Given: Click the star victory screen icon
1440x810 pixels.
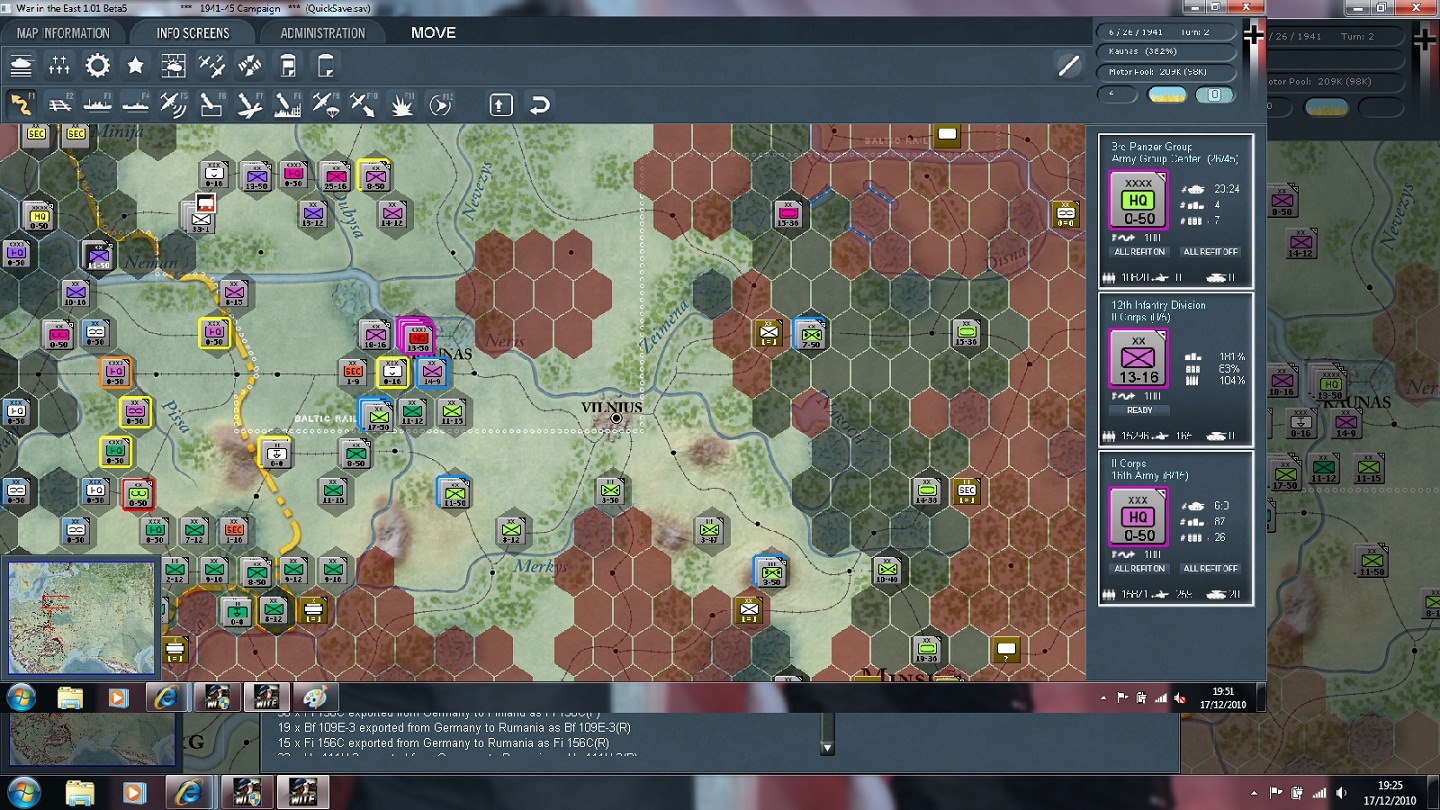Looking at the screenshot, I should (x=135, y=66).
